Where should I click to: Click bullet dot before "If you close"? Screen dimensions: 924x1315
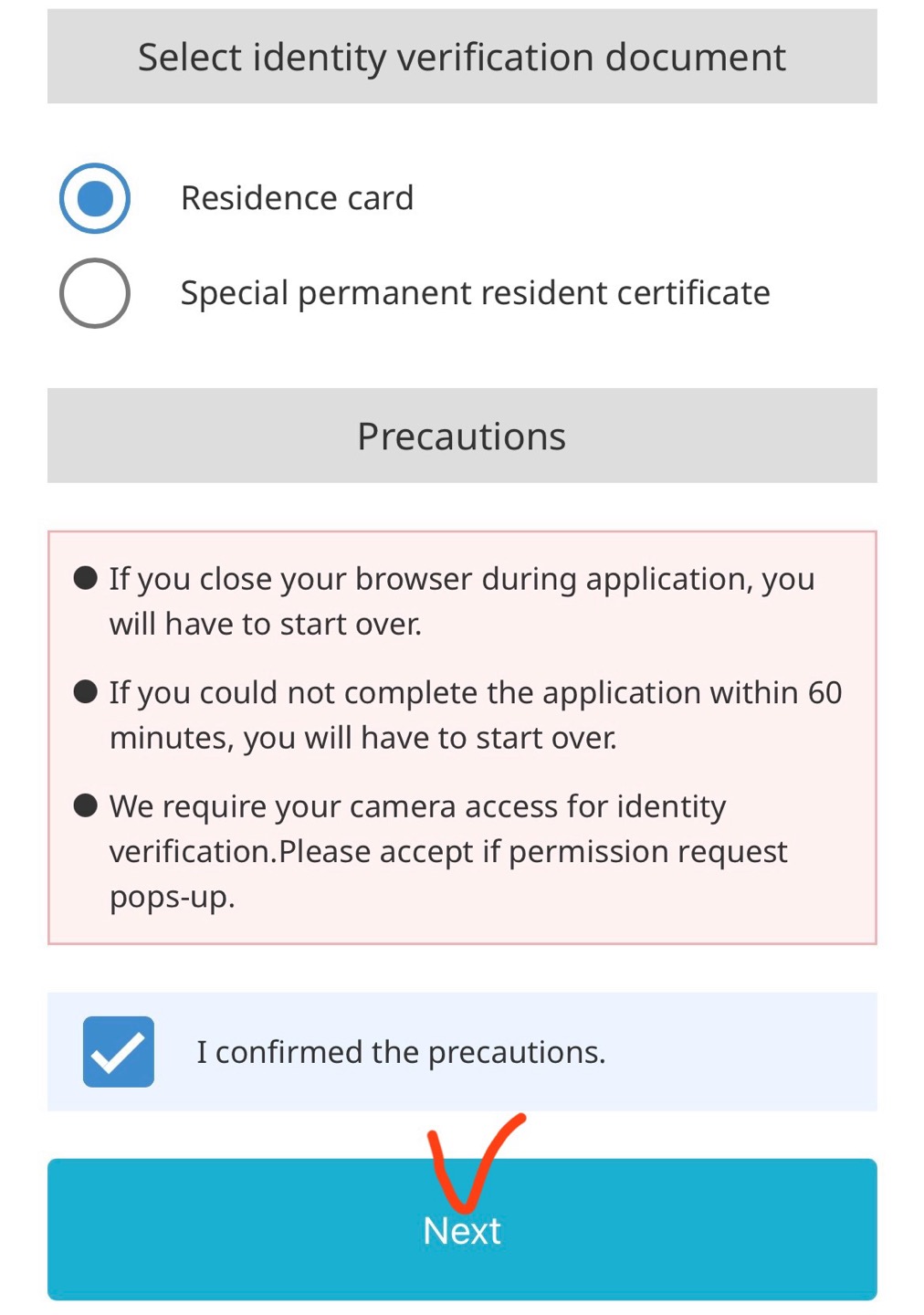point(86,578)
